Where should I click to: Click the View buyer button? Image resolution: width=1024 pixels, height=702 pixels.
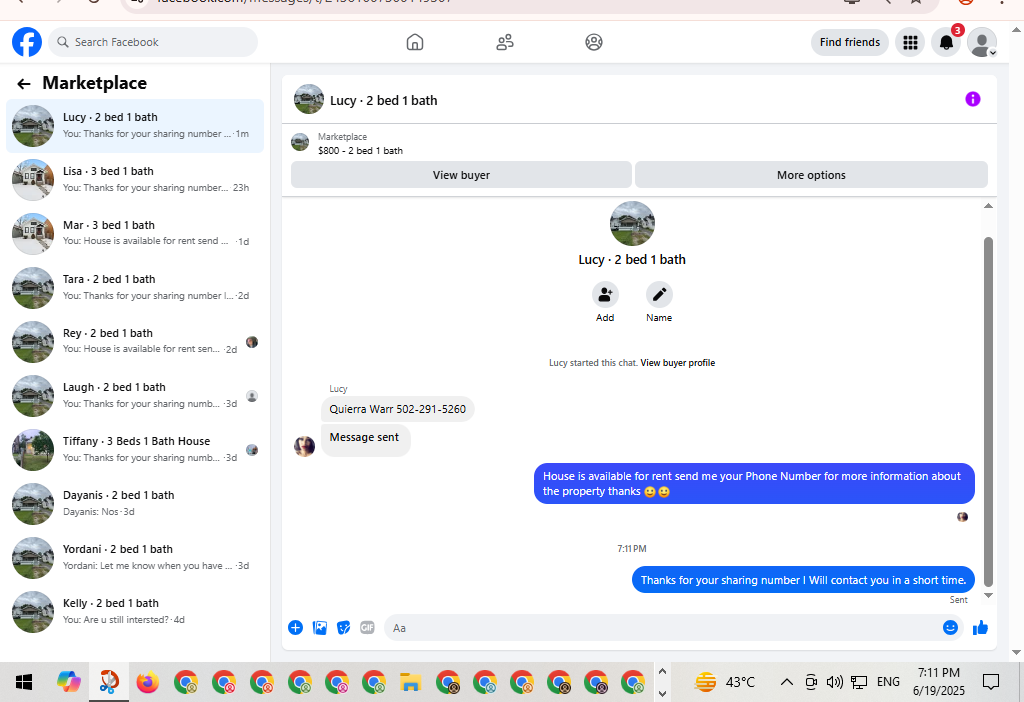(461, 175)
